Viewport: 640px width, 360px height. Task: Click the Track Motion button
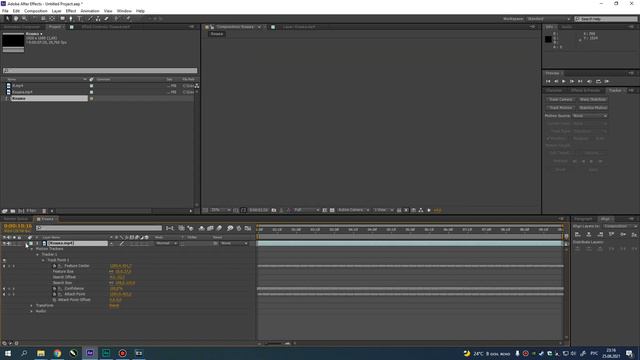click(560, 108)
